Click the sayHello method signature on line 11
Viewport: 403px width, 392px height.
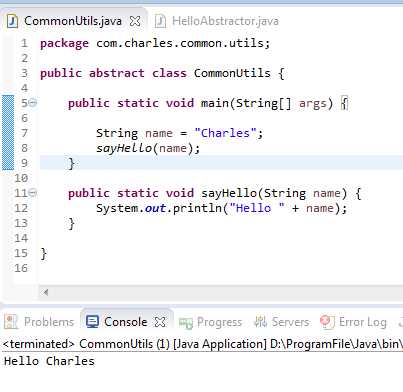[215, 193]
